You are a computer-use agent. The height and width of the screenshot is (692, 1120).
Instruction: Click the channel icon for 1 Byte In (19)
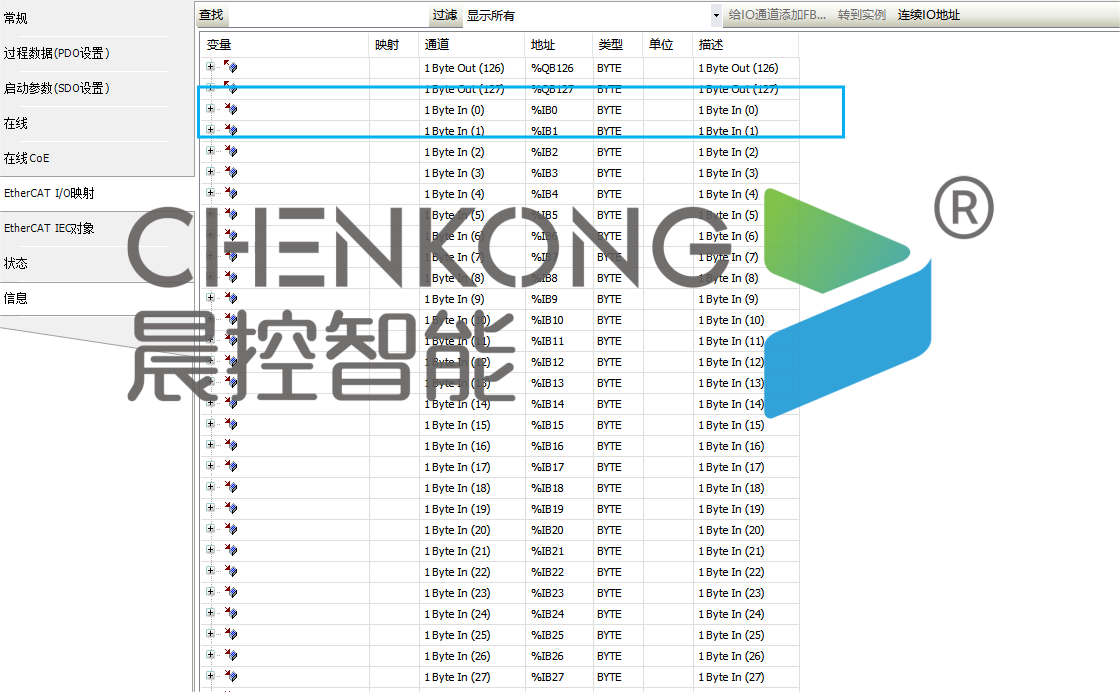click(231, 508)
